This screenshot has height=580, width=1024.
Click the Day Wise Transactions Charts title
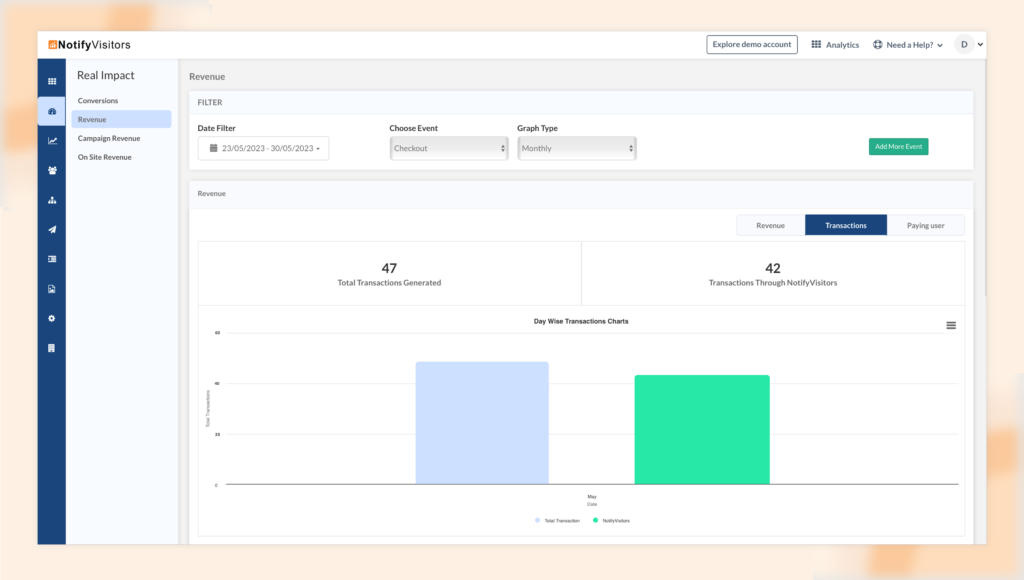click(x=581, y=321)
